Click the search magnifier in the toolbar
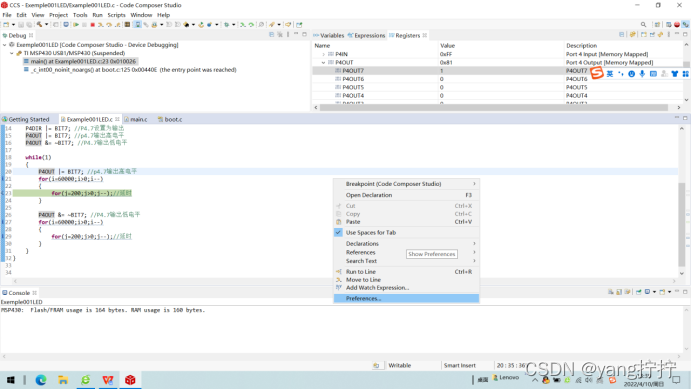This screenshot has height=389, width=692. point(643,25)
